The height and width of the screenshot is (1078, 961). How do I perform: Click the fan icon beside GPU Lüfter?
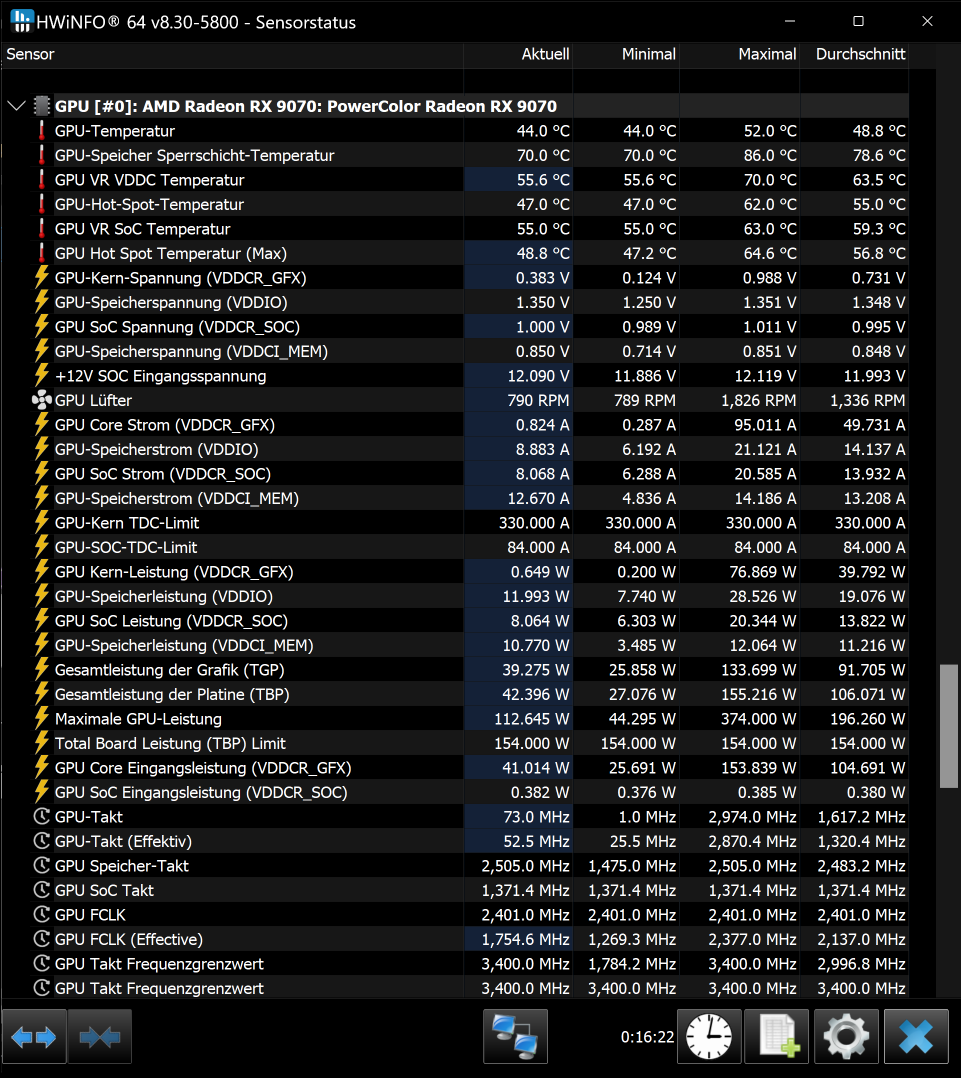[42, 400]
